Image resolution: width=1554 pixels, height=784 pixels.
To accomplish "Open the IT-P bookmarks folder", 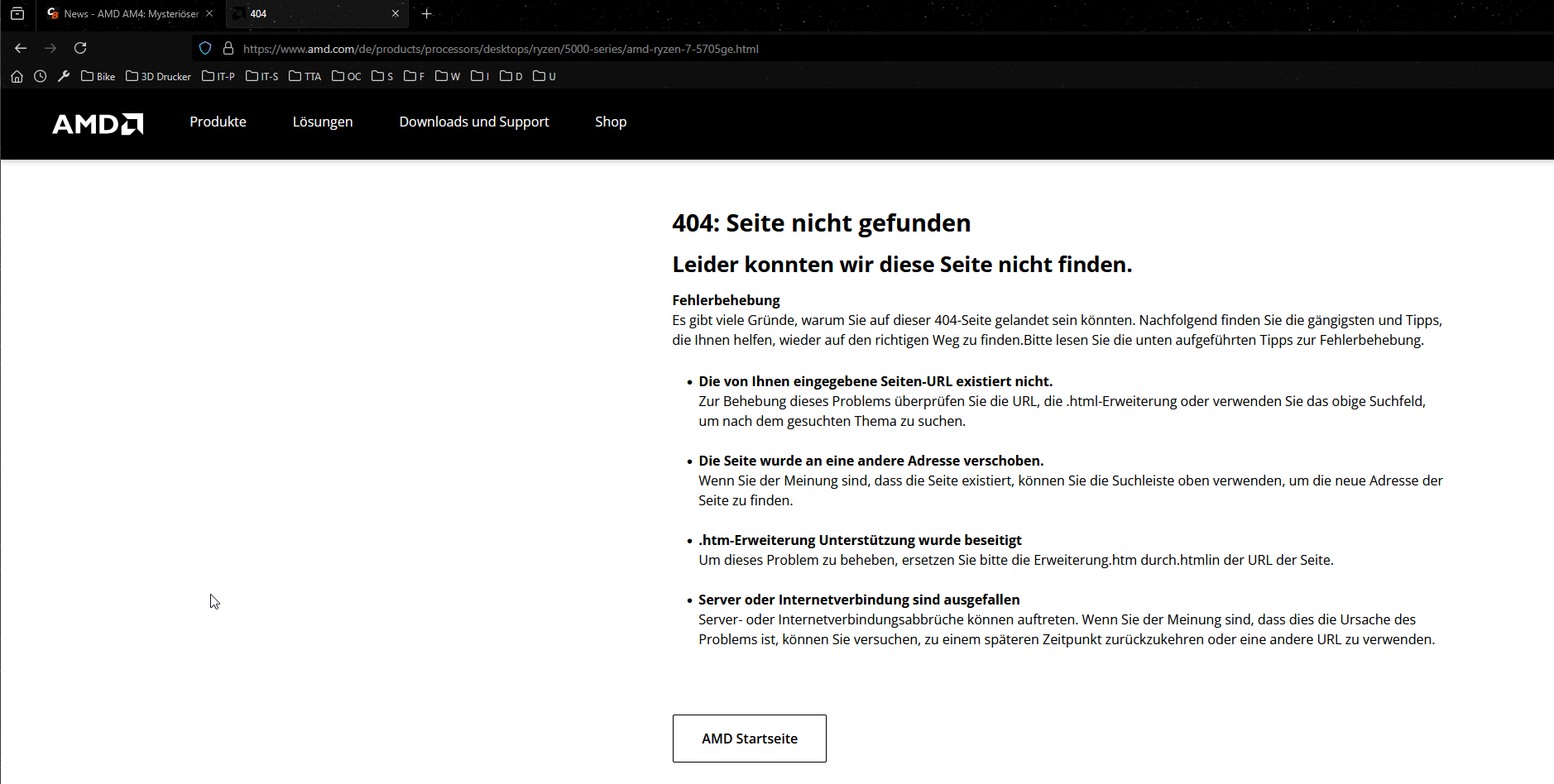I will coord(218,76).
